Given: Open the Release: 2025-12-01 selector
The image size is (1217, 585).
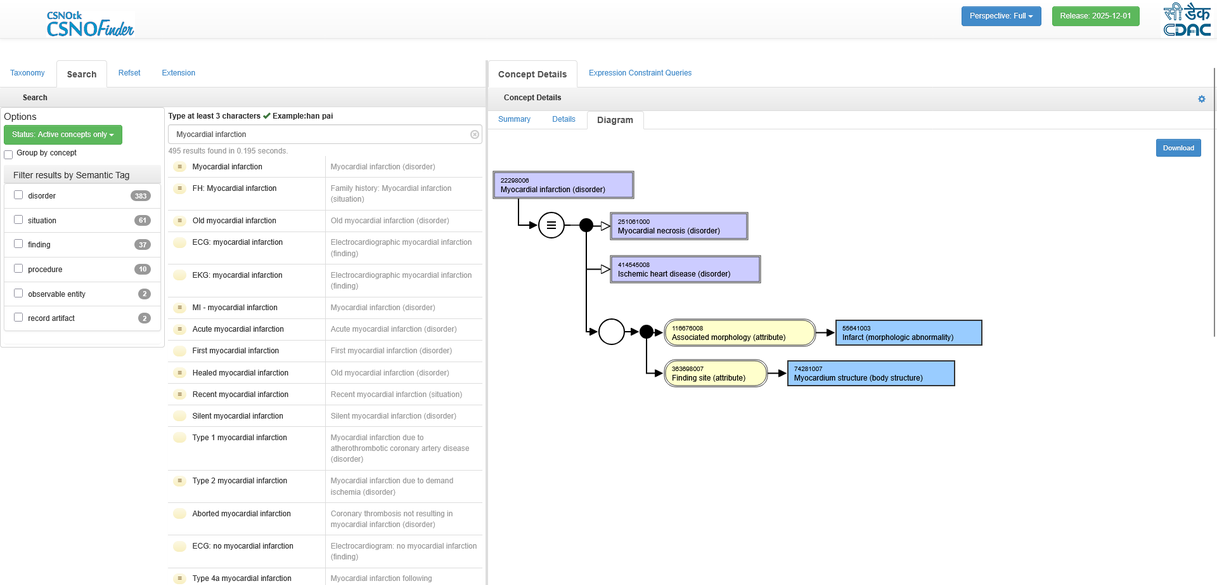Looking at the screenshot, I should [x=1095, y=16].
